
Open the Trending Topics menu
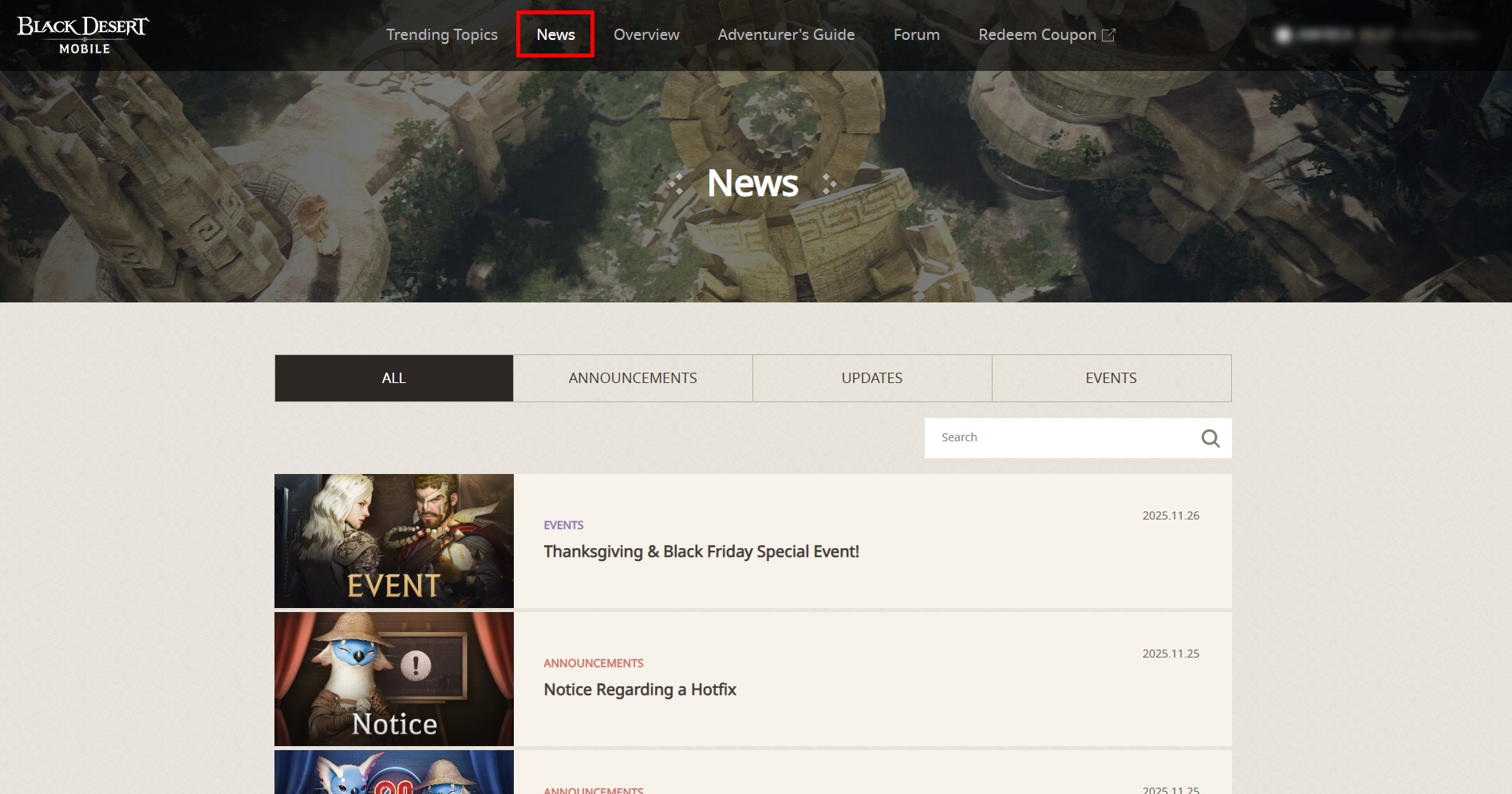tap(441, 34)
